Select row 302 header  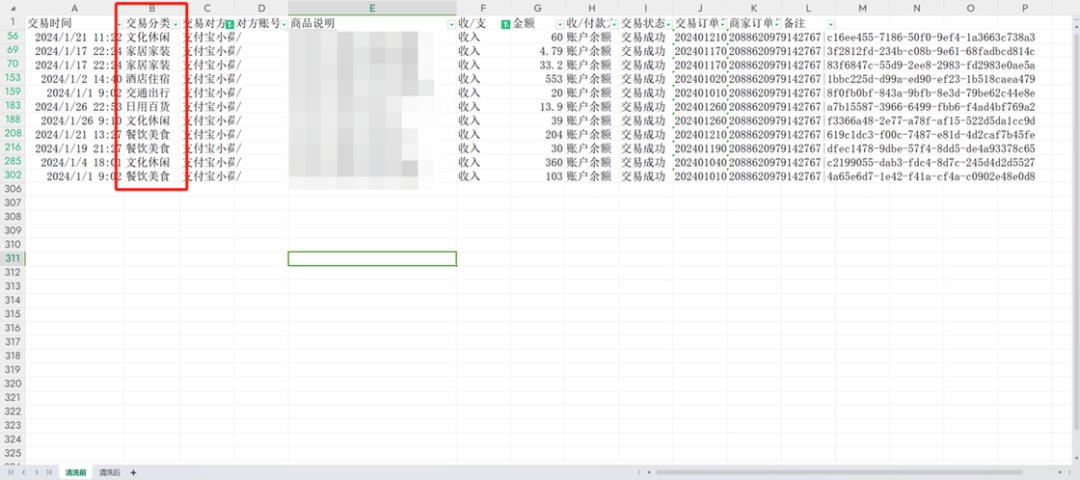12,176
